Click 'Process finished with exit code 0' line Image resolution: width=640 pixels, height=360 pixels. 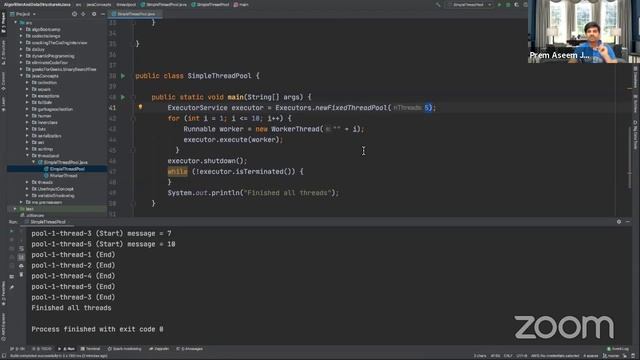(x=98, y=329)
